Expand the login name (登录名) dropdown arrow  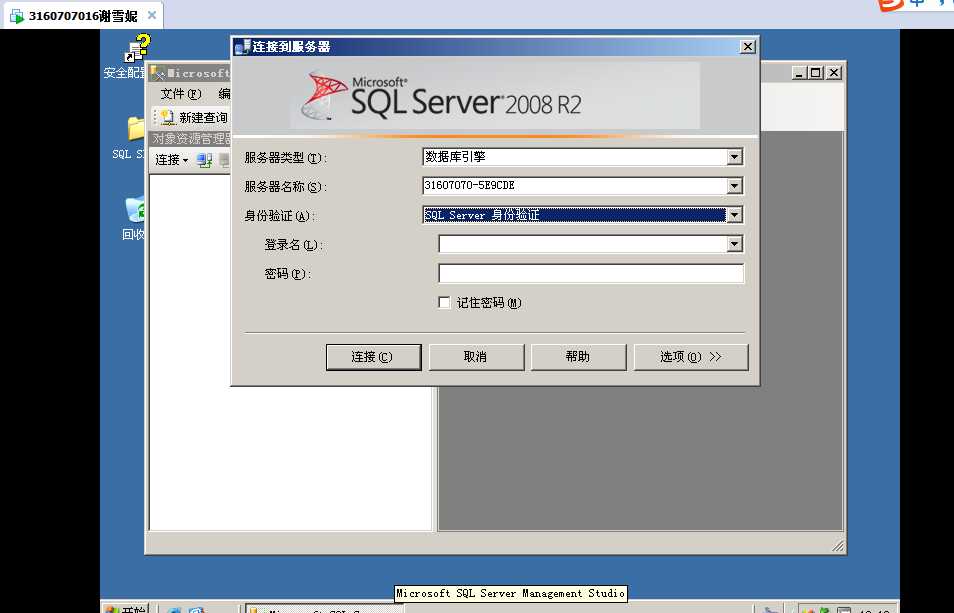coord(734,244)
